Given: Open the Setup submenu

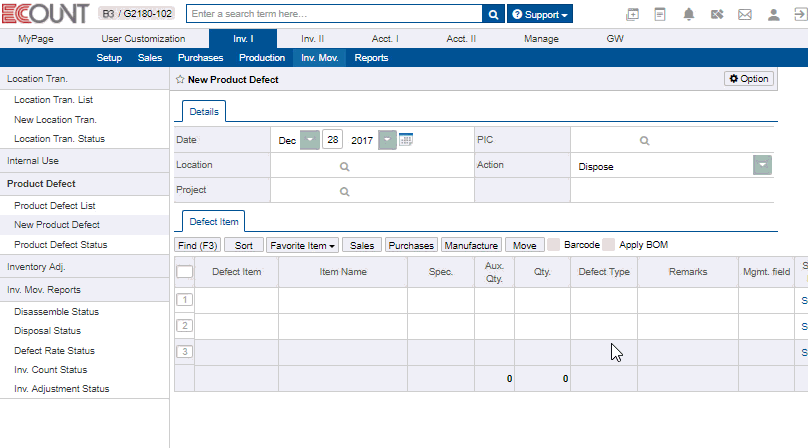Looking at the screenshot, I should click(x=109, y=58).
